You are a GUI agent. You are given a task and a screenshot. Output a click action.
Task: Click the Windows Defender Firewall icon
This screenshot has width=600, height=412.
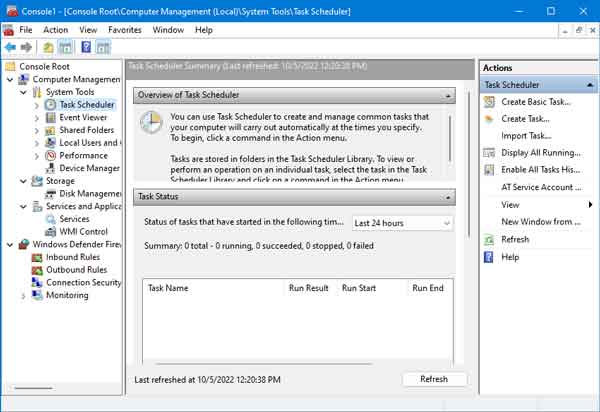[24, 244]
